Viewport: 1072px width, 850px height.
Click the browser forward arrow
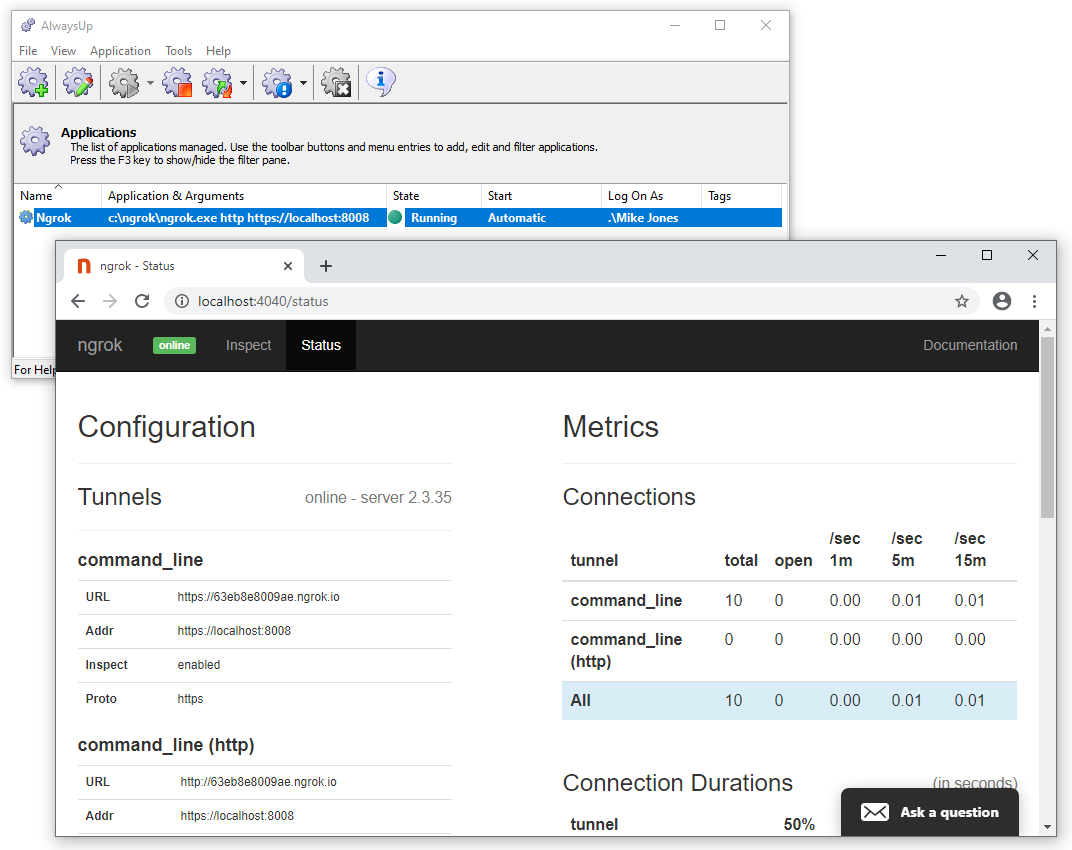click(110, 301)
